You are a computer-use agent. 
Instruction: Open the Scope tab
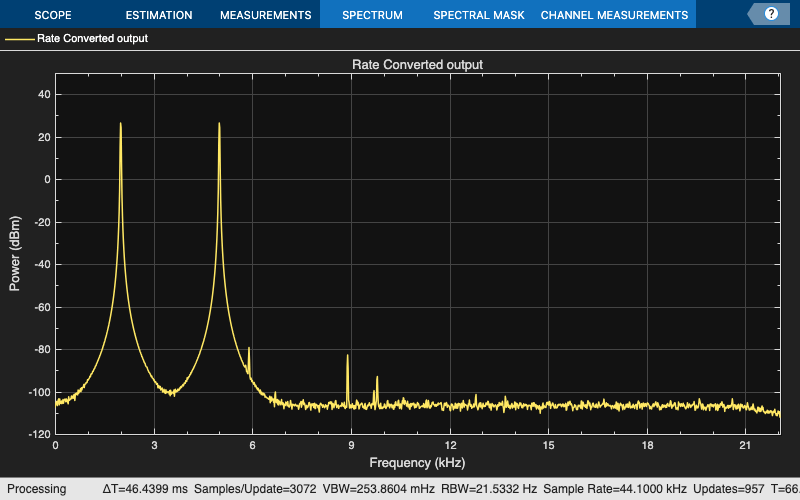[x=53, y=15]
